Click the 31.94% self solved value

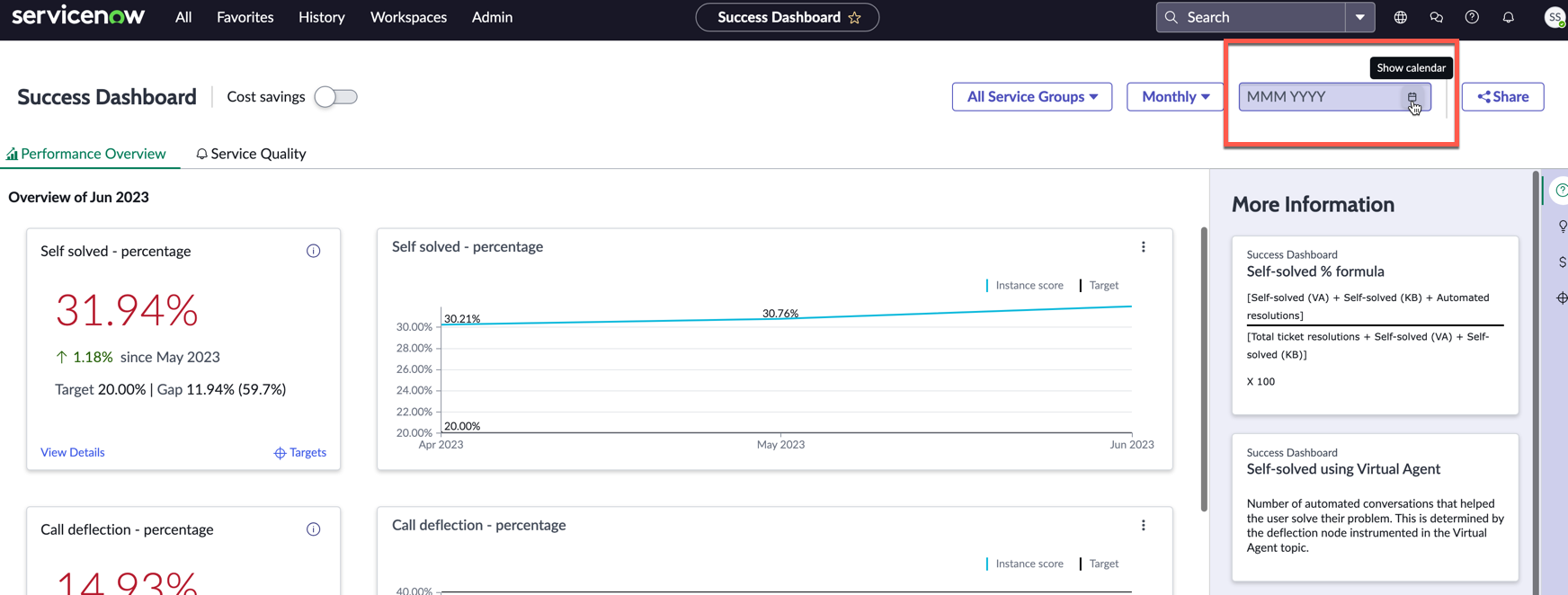click(x=127, y=310)
